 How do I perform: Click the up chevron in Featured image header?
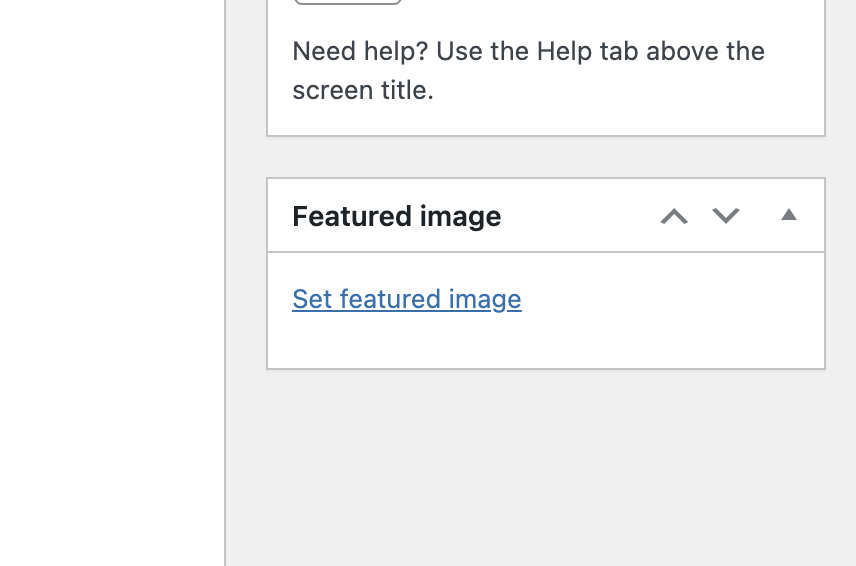[x=674, y=216]
